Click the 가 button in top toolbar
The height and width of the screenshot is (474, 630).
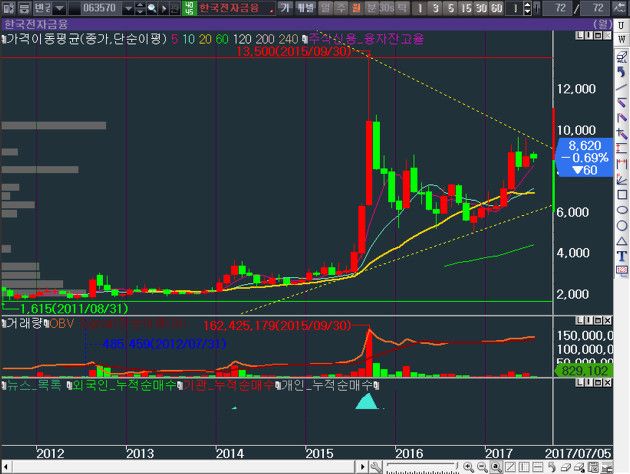click(285, 8)
